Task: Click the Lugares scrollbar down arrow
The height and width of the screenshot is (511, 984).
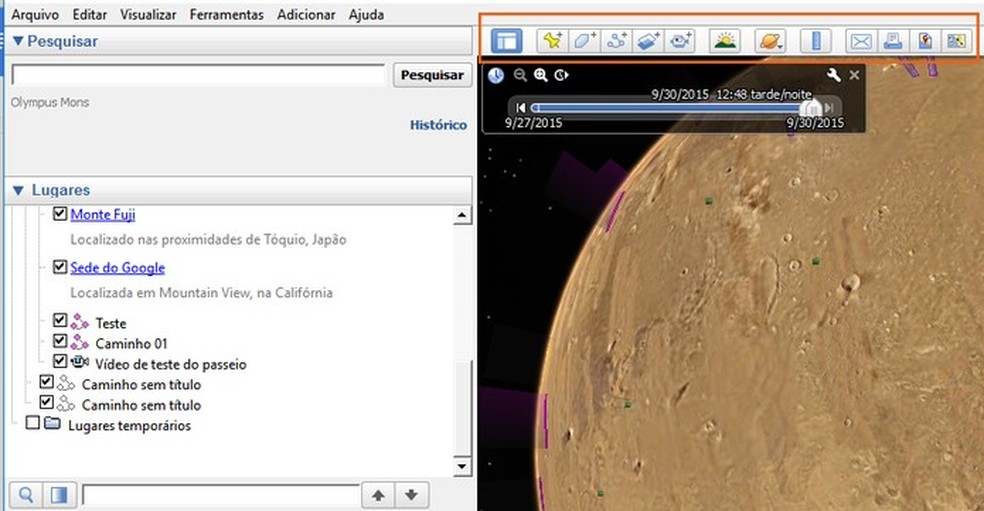Action: (x=462, y=466)
